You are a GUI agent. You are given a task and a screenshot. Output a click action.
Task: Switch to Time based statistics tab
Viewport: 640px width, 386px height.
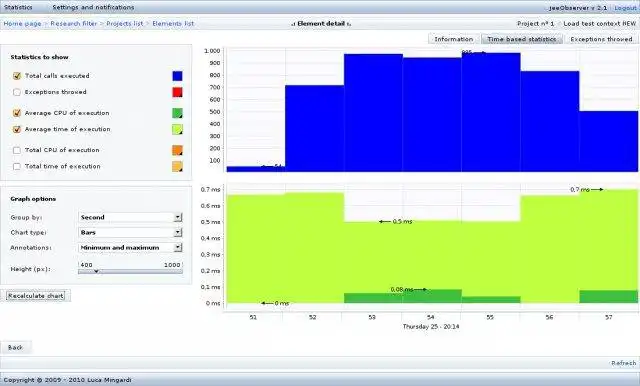(x=522, y=39)
